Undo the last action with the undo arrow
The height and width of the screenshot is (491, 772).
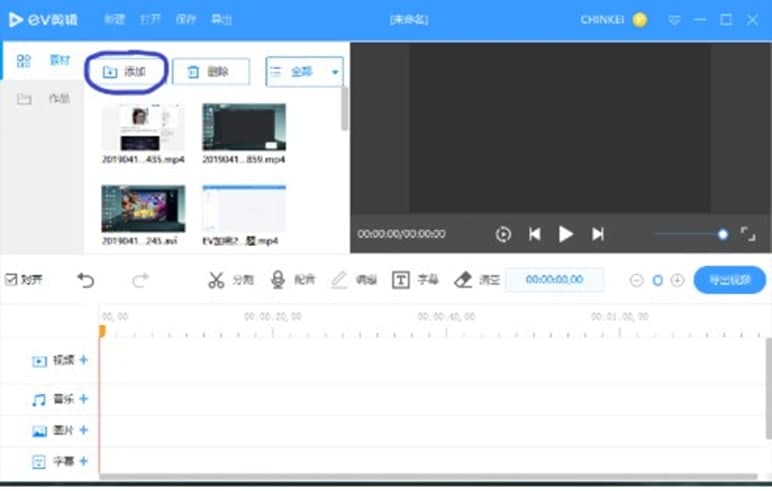pyautogui.click(x=86, y=280)
